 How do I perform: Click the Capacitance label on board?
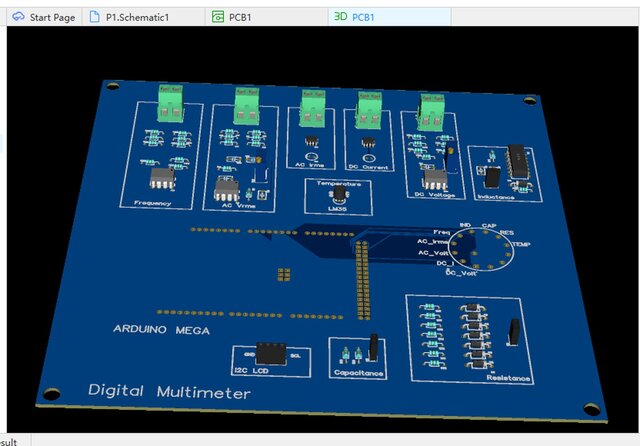point(358,373)
